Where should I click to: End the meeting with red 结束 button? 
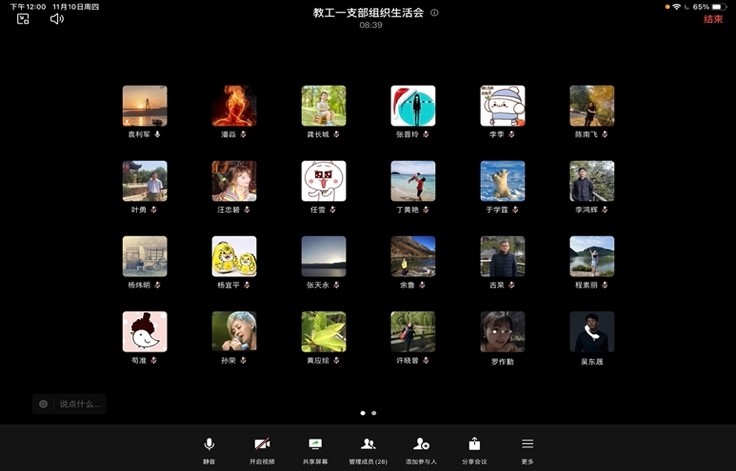(x=713, y=19)
